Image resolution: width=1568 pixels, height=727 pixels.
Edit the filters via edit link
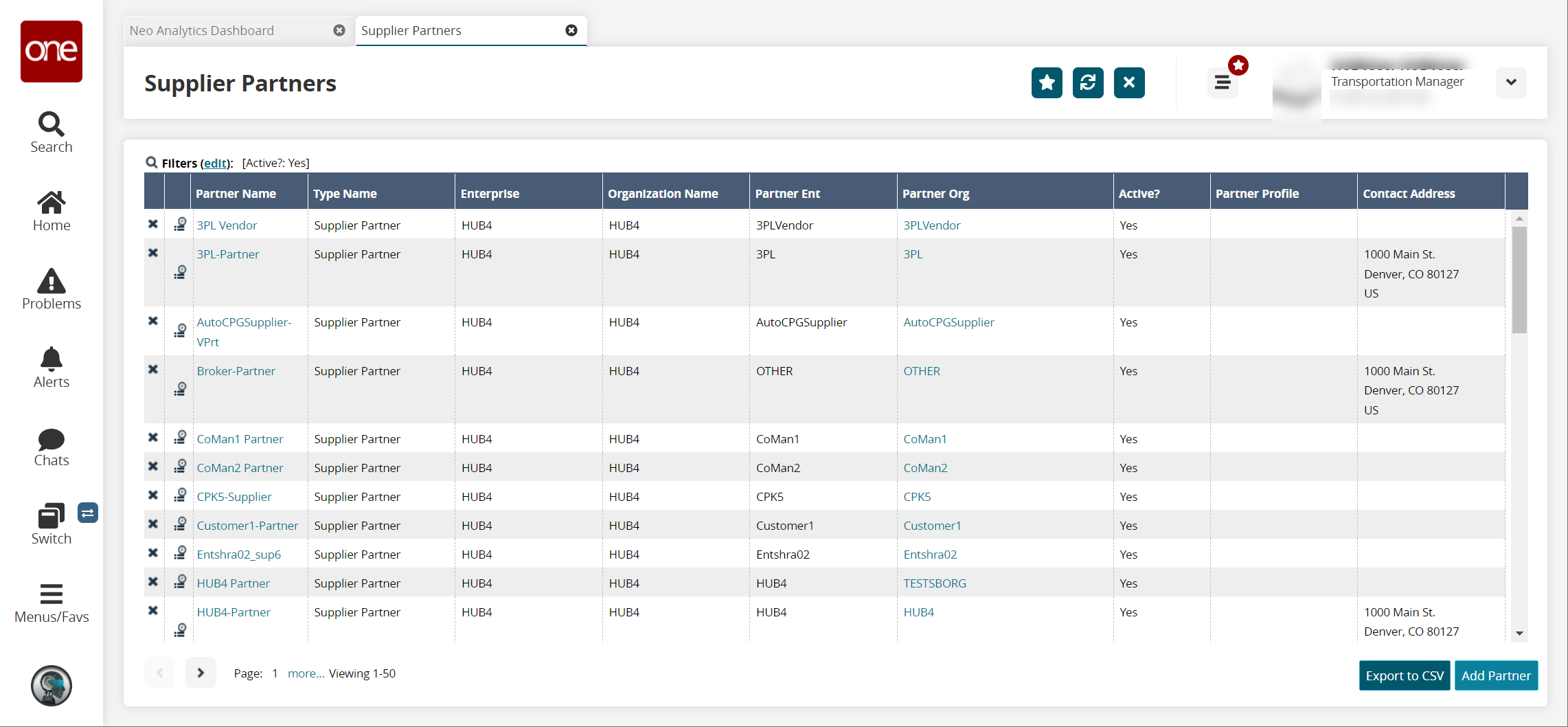[x=215, y=164]
